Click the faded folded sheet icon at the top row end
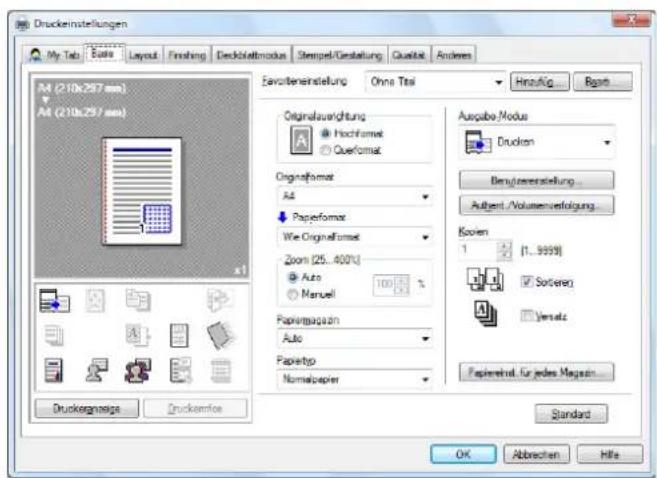This screenshot has height=478, width=657. pyautogui.click(x=220, y=300)
